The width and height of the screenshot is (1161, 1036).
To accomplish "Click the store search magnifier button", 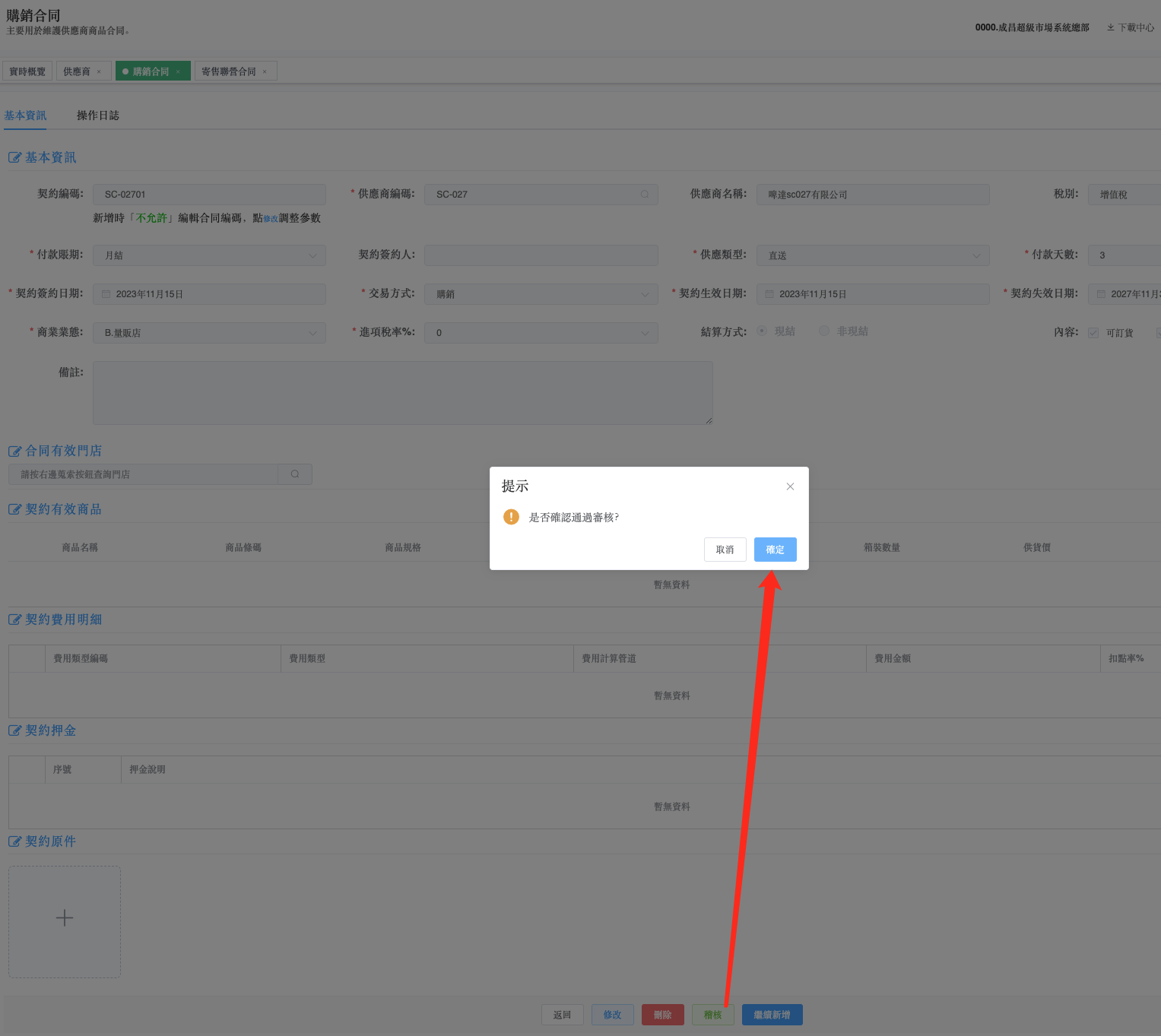I will tap(295, 474).
